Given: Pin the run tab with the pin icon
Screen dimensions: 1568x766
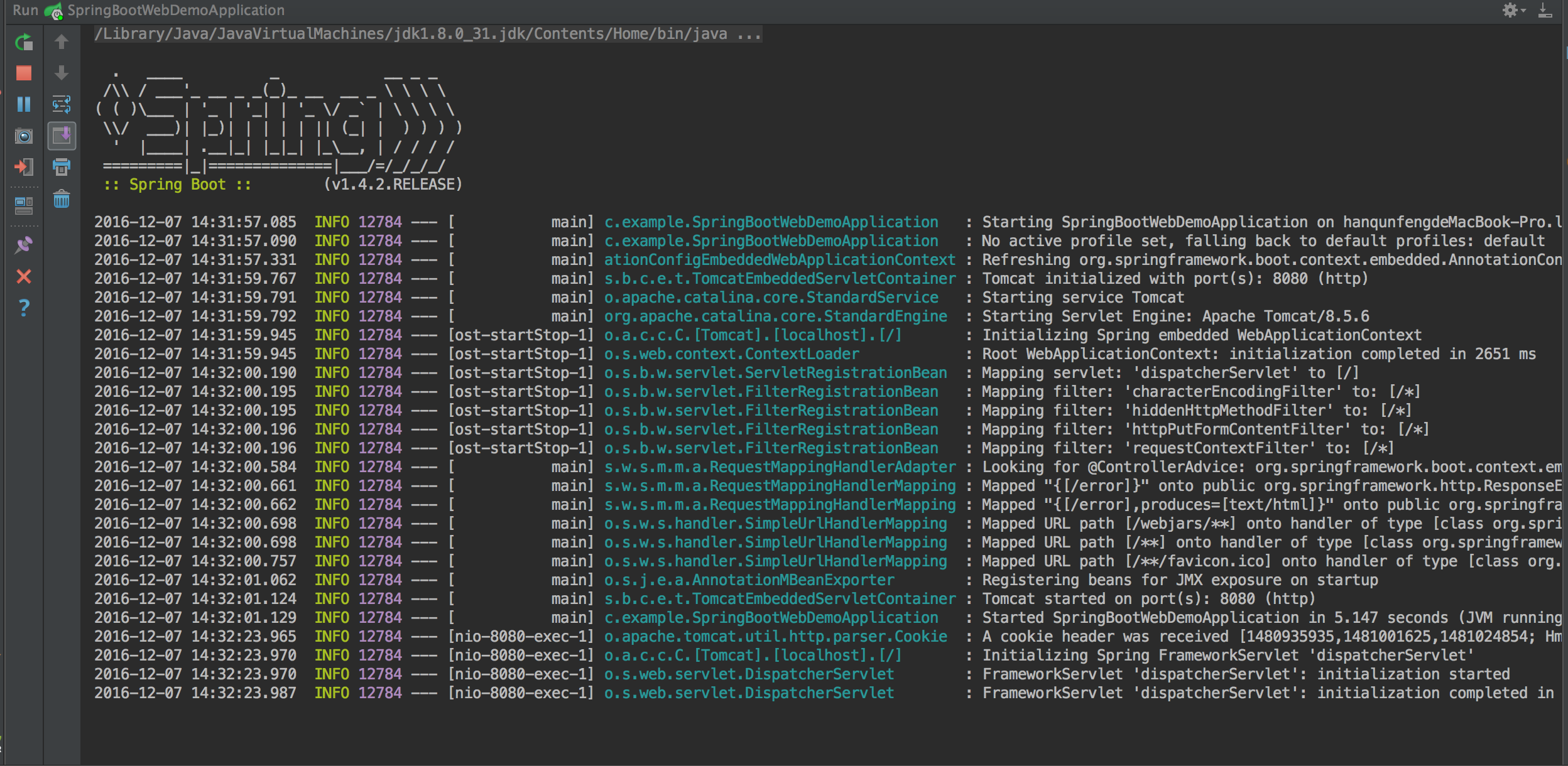Looking at the screenshot, I should point(24,245).
